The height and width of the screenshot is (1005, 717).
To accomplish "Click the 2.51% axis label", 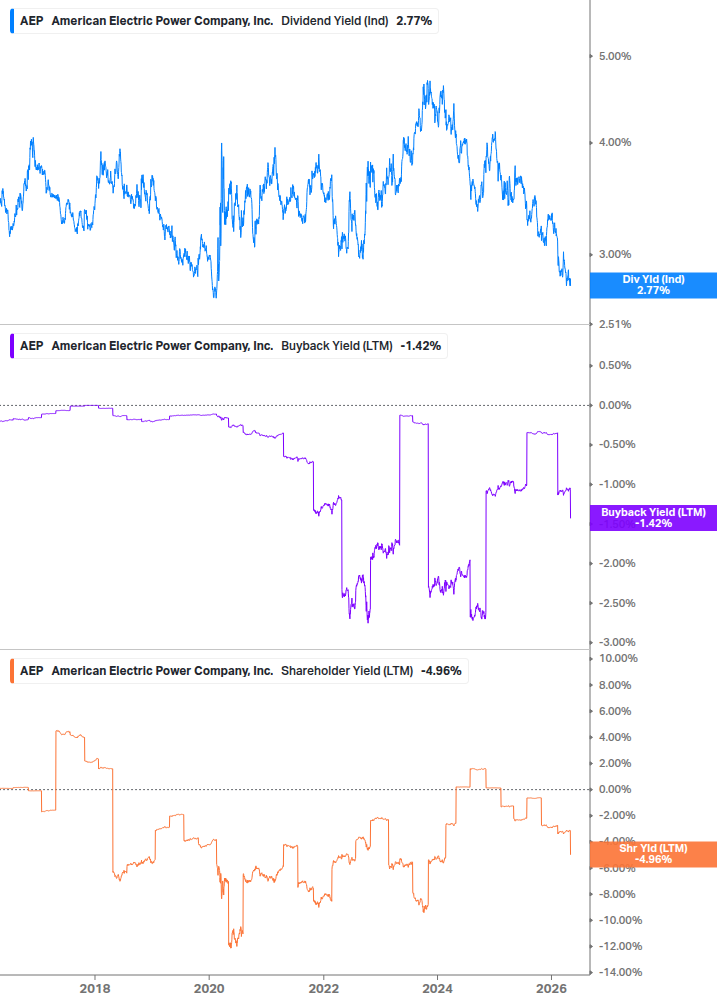I will (615, 324).
